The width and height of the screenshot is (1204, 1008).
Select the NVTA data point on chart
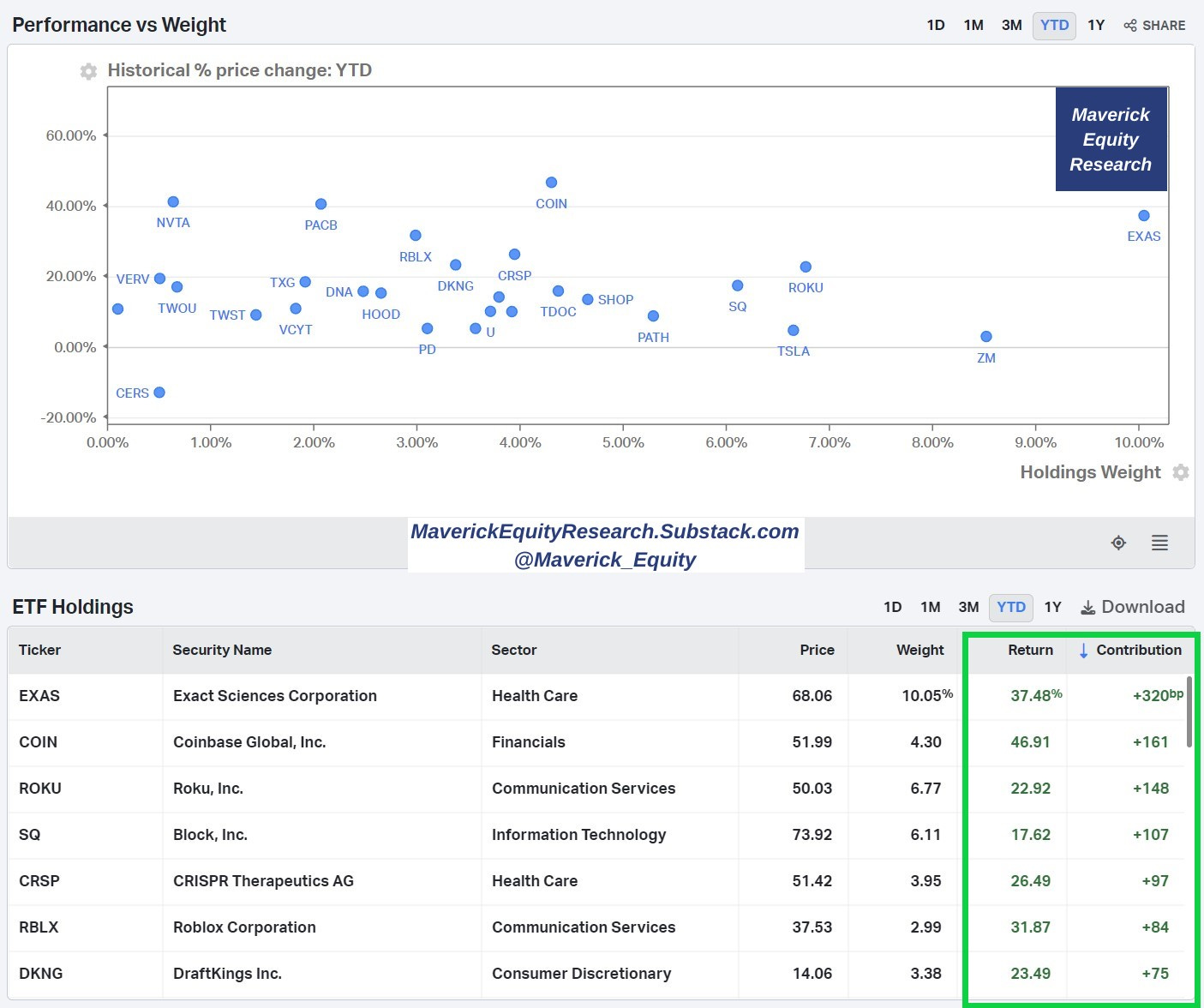[173, 202]
